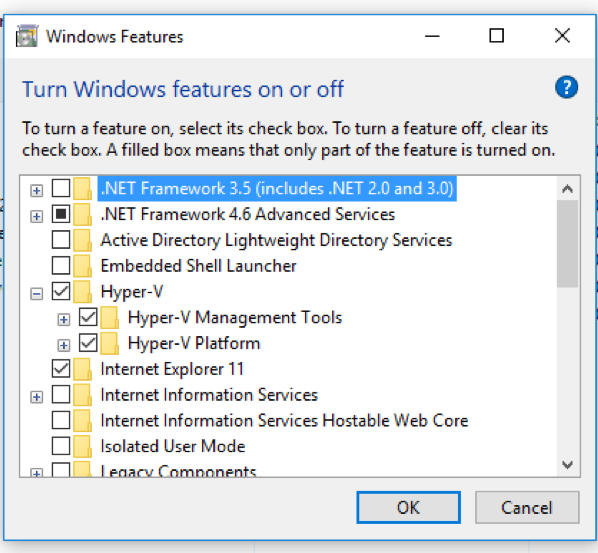Image resolution: width=598 pixels, height=553 pixels.
Task: Click folder icon next to Hyper-V
Action: coord(82,292)
